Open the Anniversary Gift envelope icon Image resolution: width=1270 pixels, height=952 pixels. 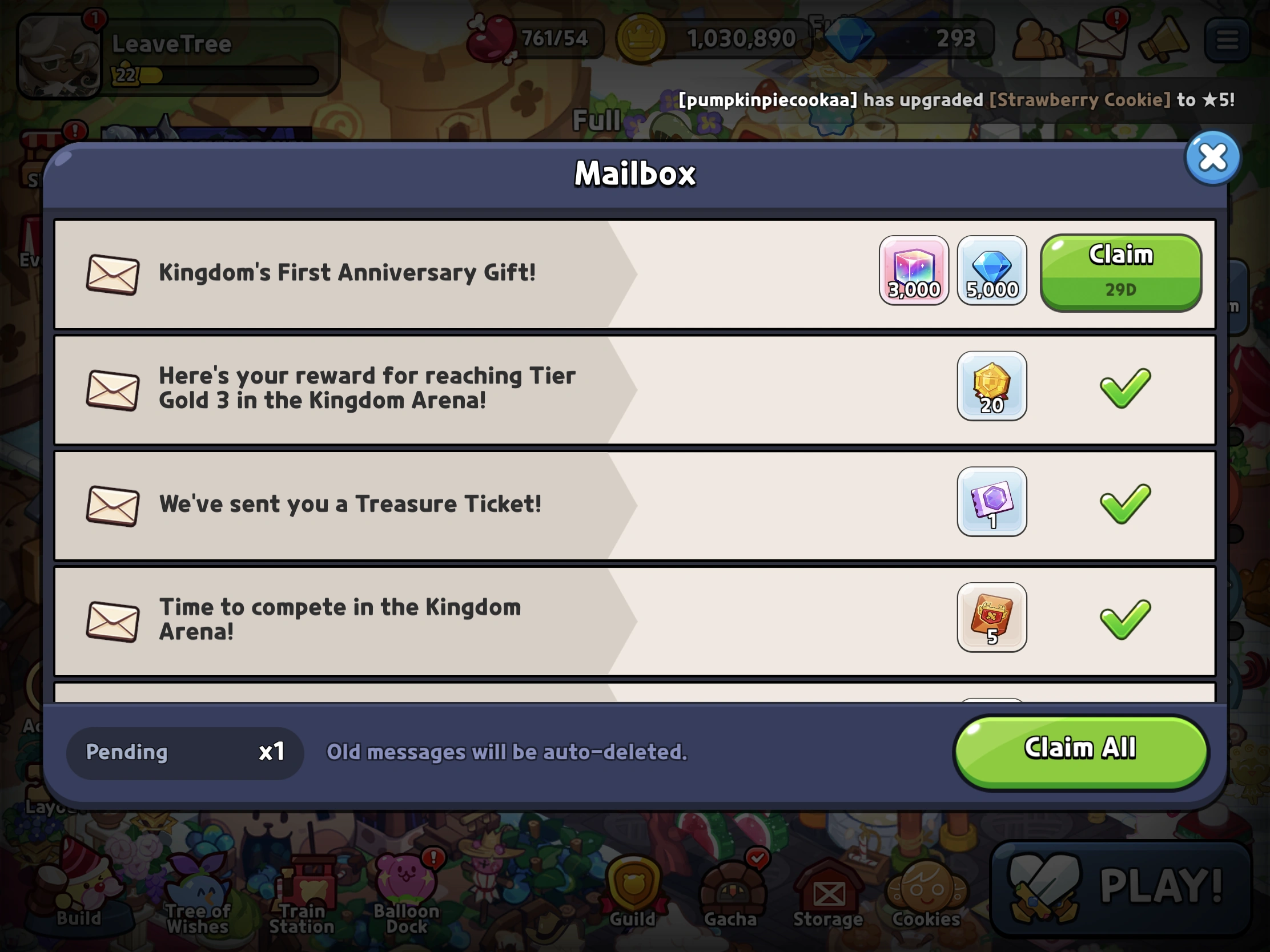(x=112, y=275)
